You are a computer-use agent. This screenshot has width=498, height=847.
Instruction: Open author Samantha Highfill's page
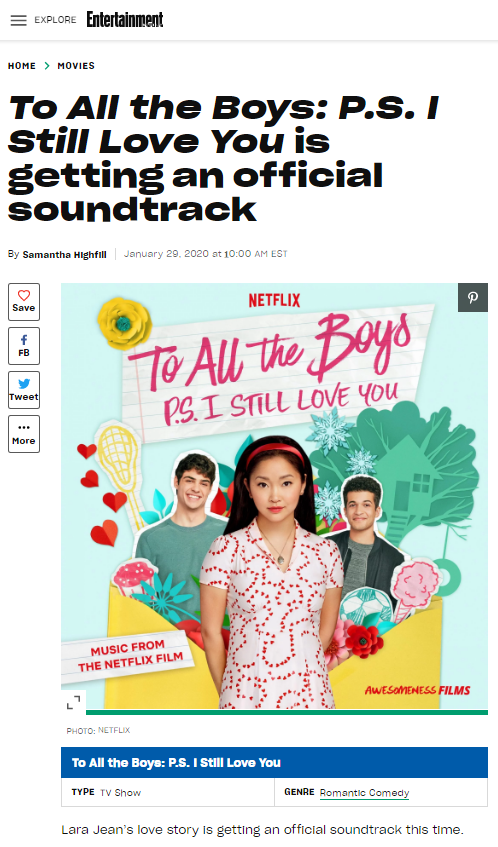pos(64,254)
